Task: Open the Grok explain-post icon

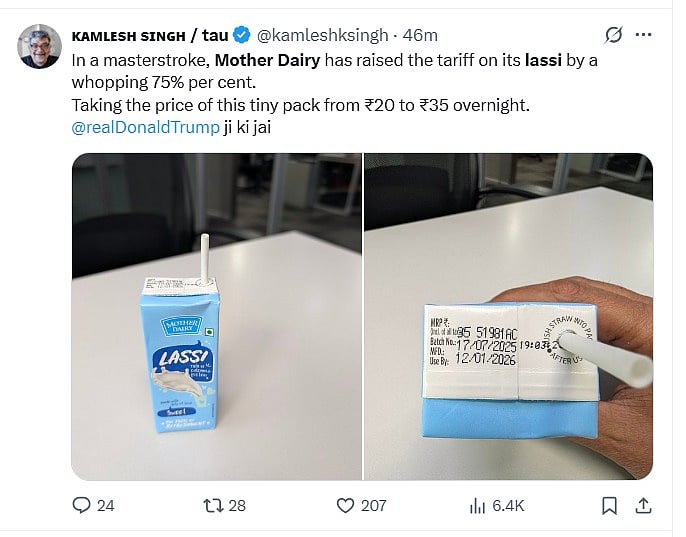Action: point(615,35)
